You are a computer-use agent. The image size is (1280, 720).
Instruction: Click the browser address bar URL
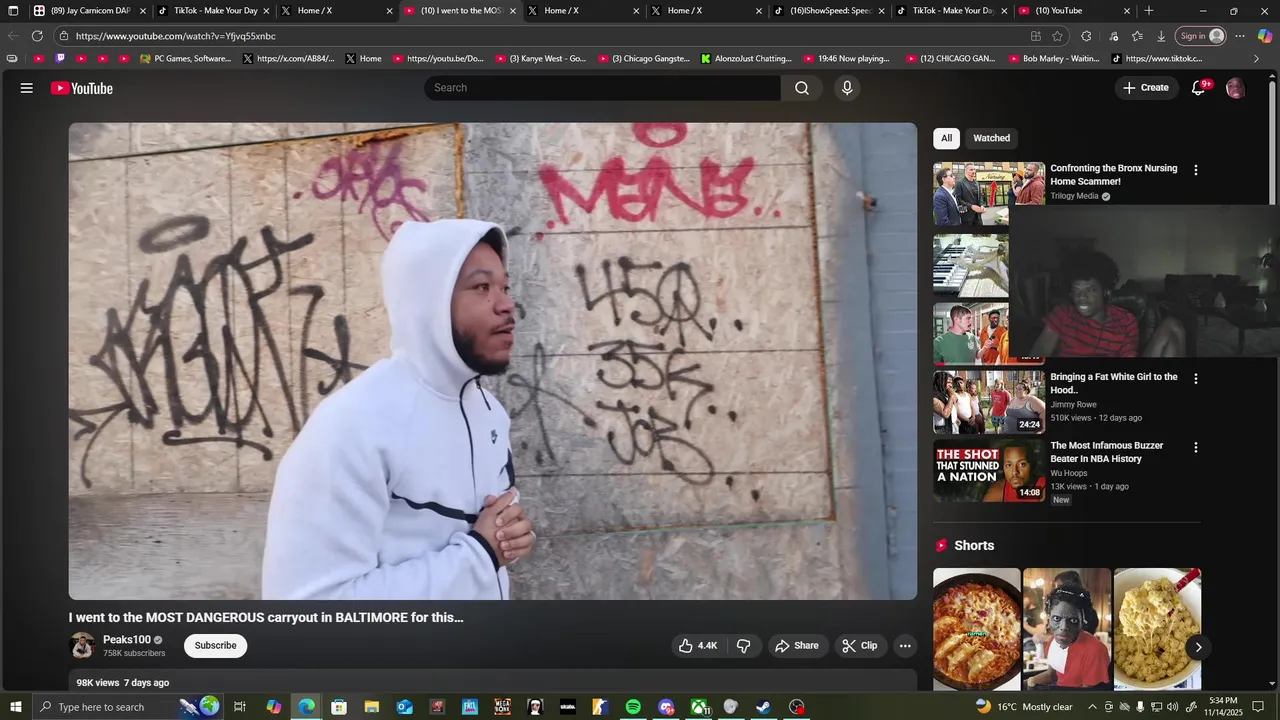(176, 36)
